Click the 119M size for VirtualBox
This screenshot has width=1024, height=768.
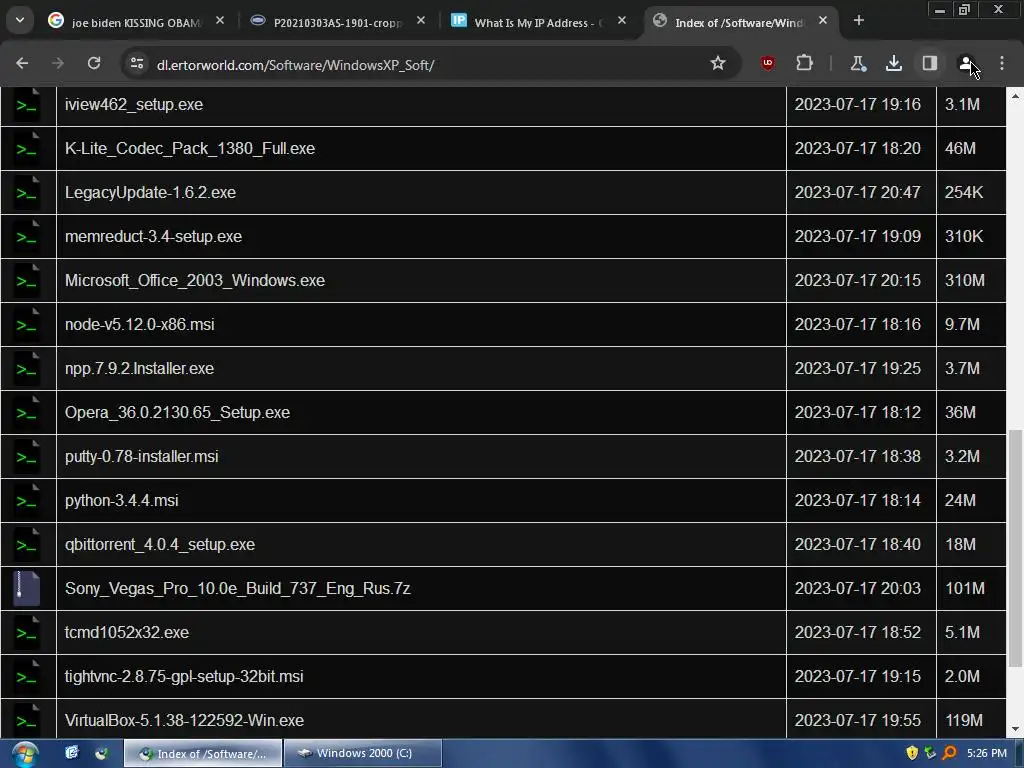point(964,720)
